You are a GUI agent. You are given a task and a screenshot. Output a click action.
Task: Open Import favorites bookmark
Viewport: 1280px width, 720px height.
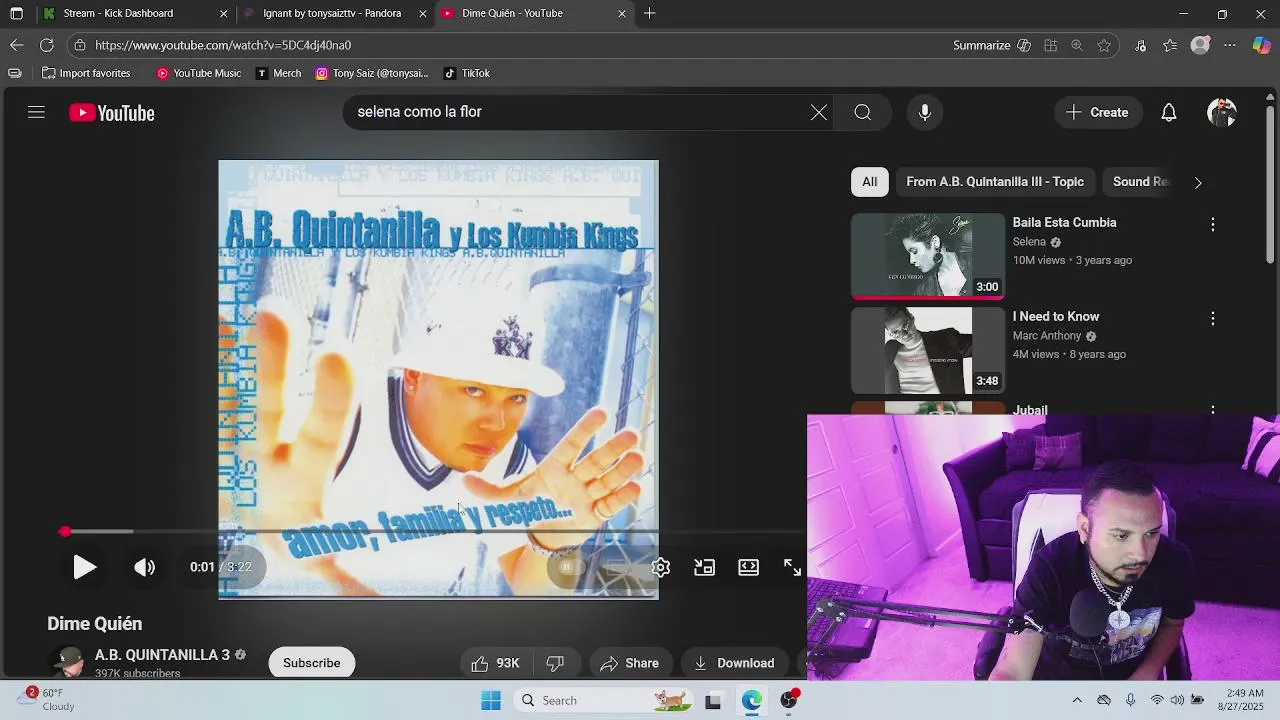86,73
